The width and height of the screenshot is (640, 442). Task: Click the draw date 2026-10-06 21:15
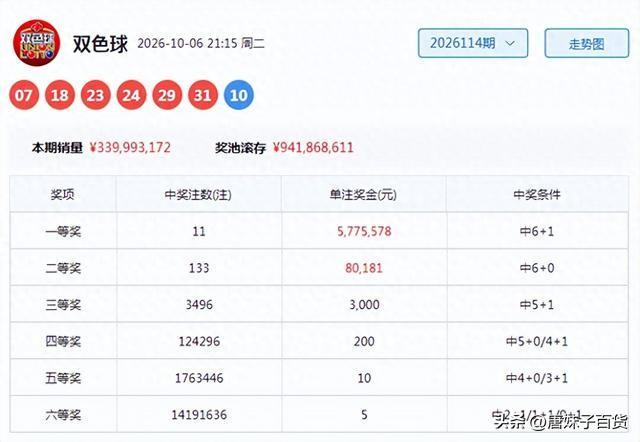[x=187, y=43]
